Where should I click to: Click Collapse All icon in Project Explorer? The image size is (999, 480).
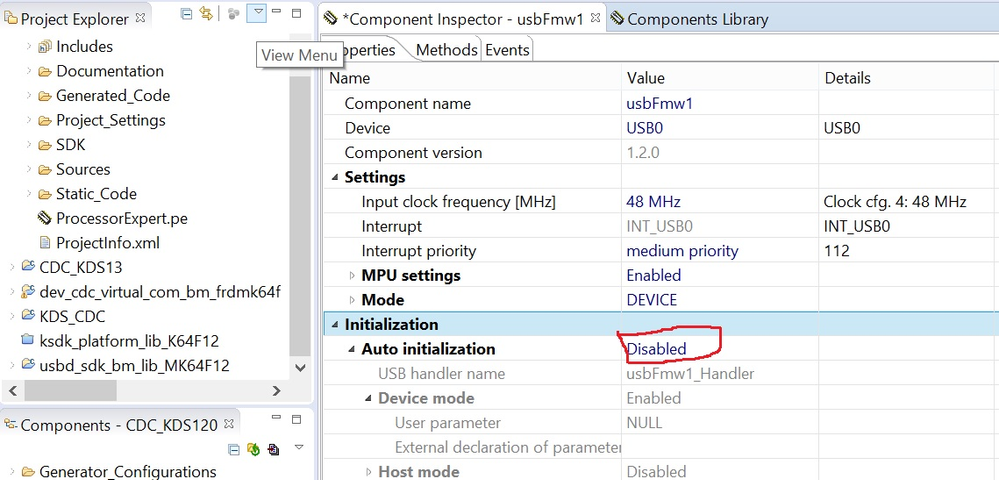187,13
